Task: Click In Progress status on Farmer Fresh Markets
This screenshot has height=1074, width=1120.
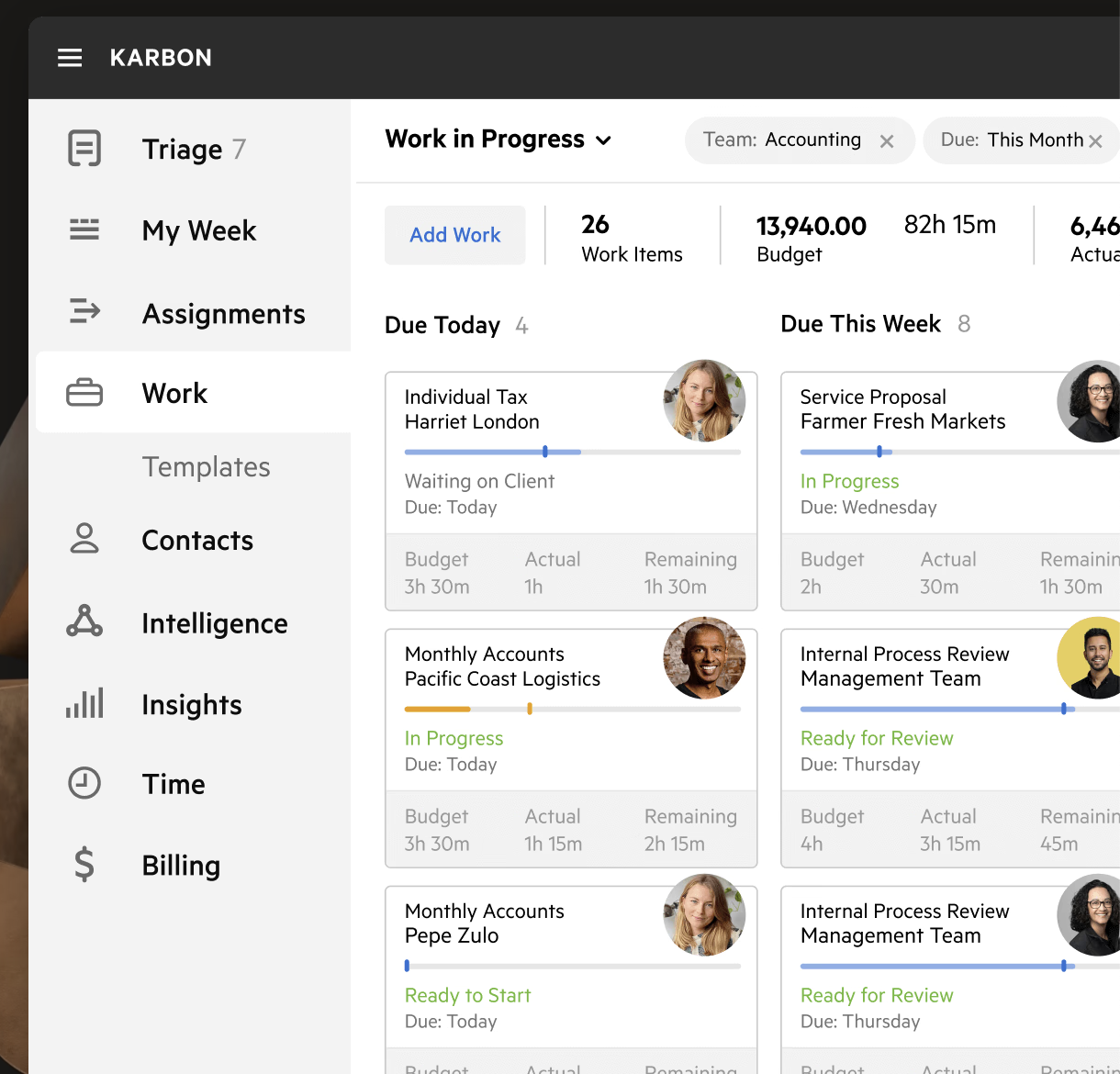Action: (849, 481)
